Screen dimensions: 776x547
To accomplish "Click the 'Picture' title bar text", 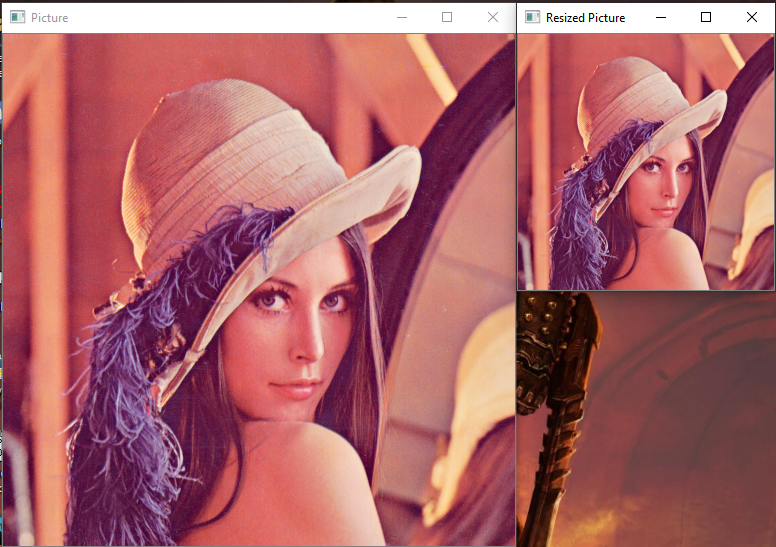I will click(49, 18).
